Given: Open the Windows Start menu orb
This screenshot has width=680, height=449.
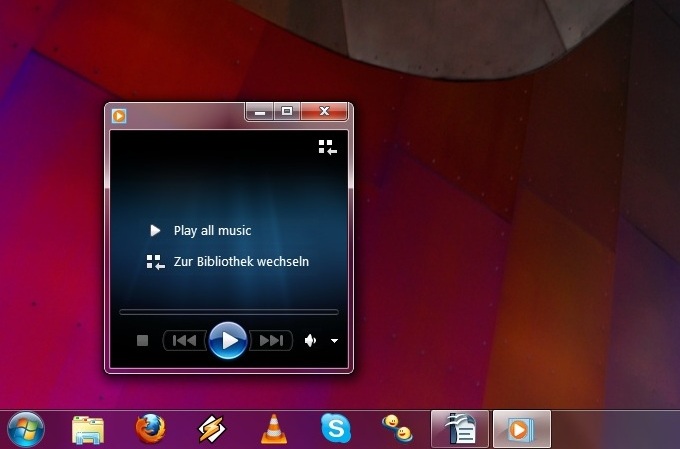Looking at the screenshot, I should 26,429.
